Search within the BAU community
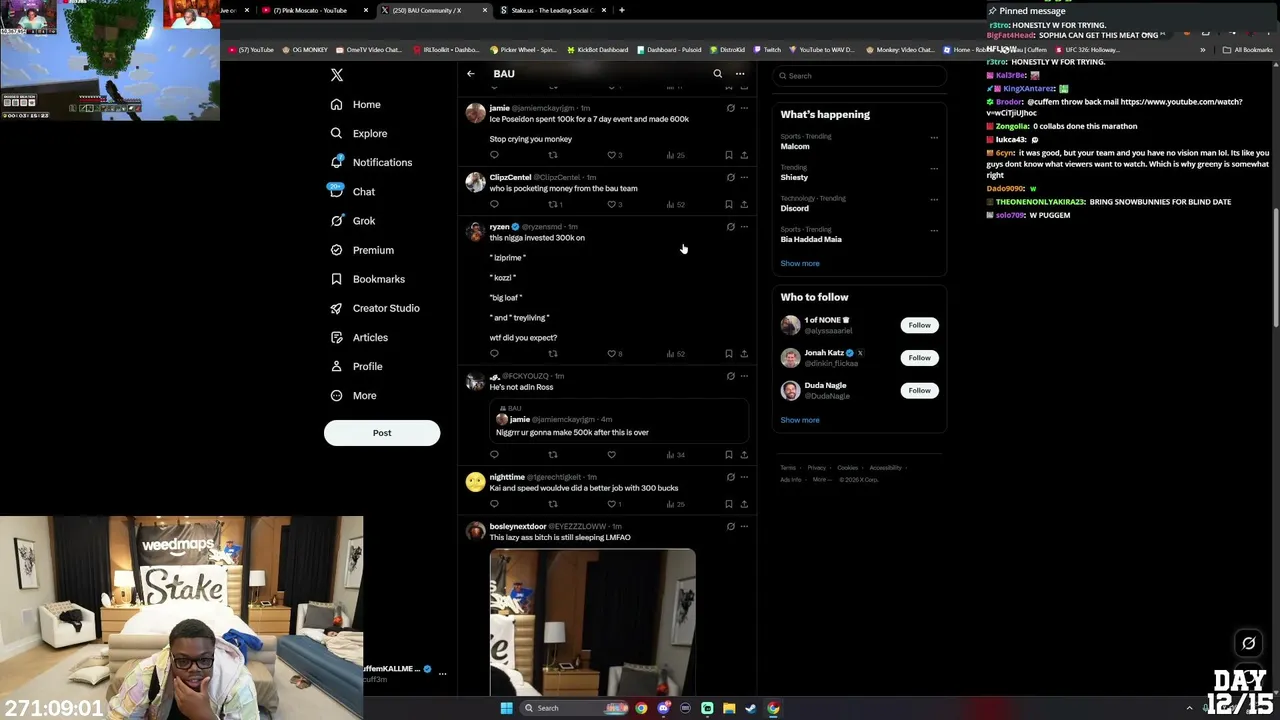The height and width of the screenshot is (720, 1280). click(x=717, y=74)
